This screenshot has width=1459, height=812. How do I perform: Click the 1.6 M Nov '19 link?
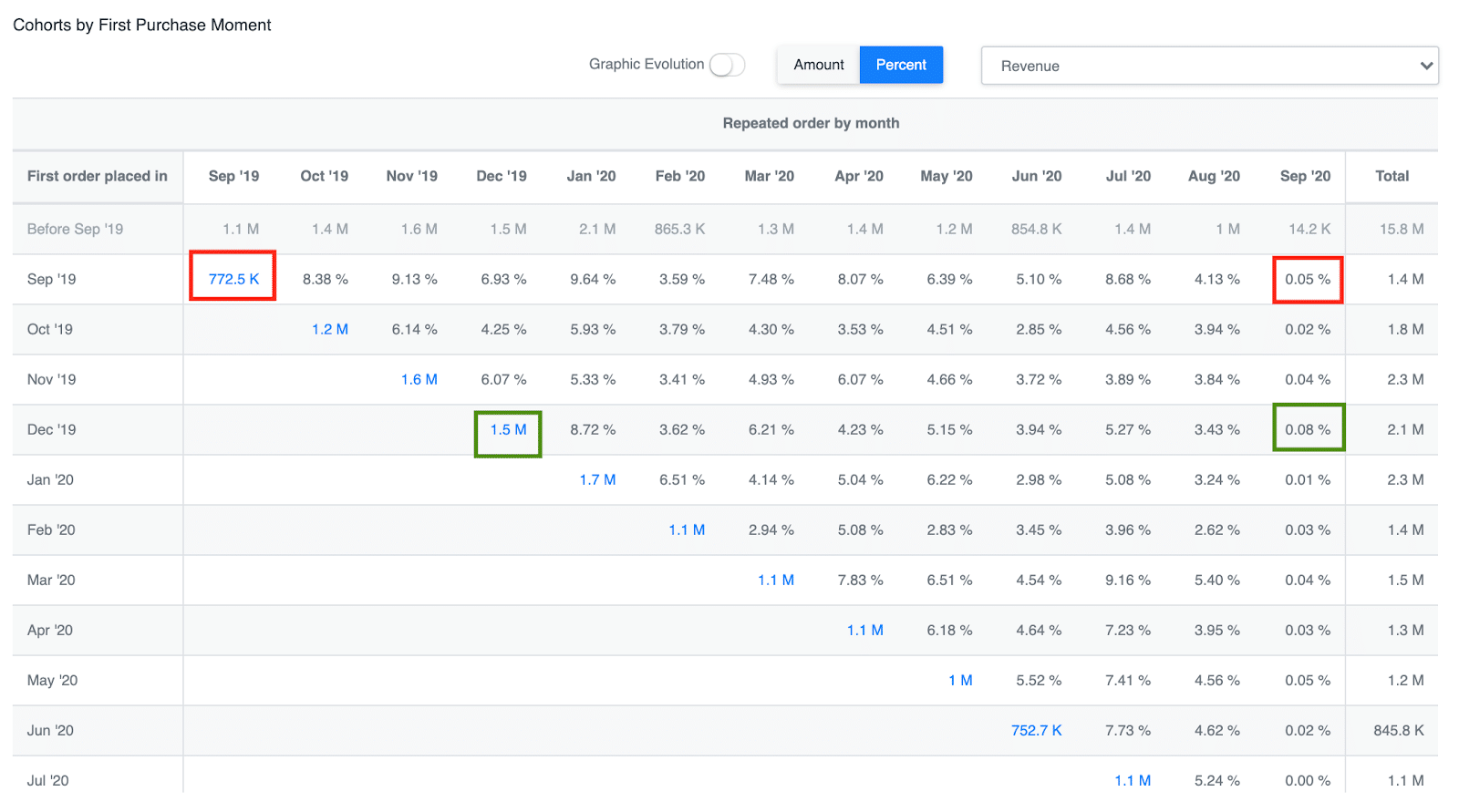tap(419, 379)
